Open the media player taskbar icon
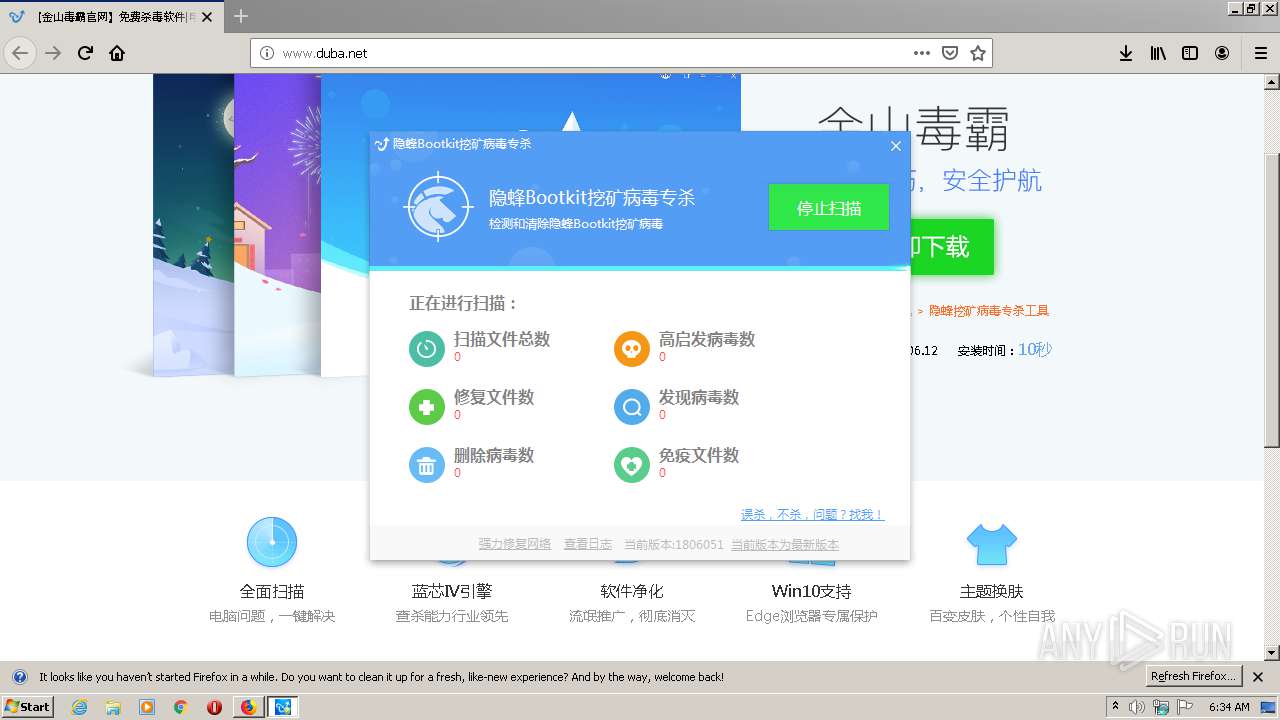Screen dimensions: 1280x720 tap(147, 707)
